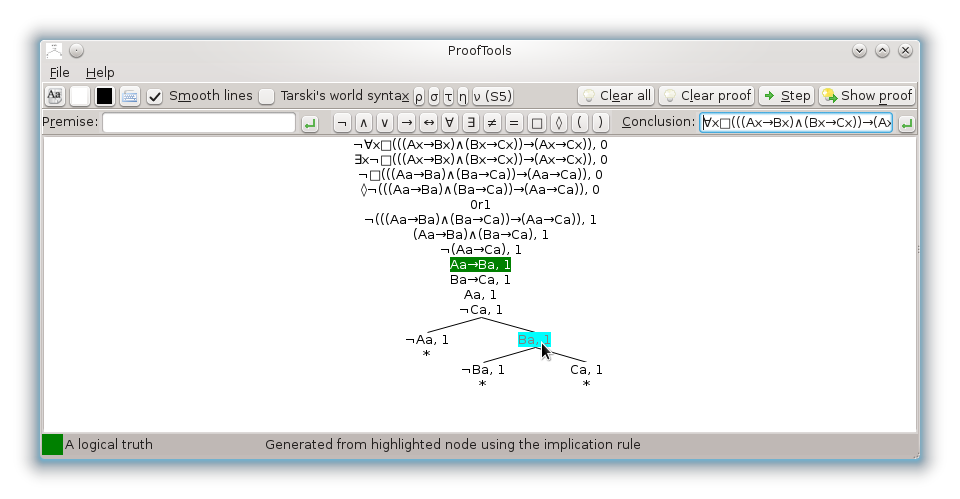Click the Show proof button
The height and width of the screenshot is (499, 960).
tap(868, 96)
